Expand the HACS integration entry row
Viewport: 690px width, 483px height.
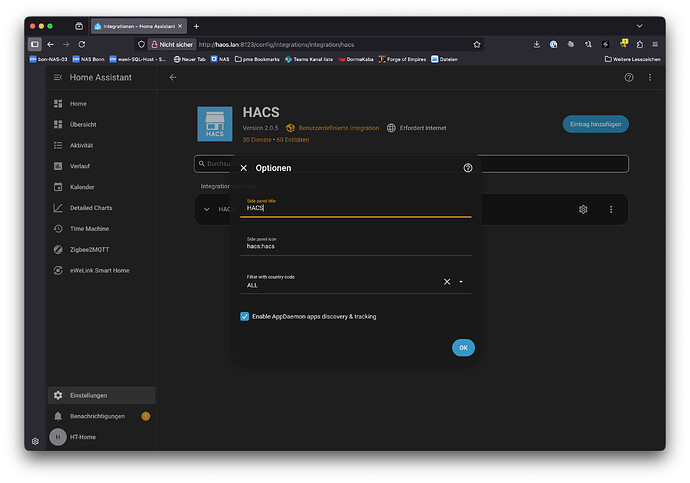tap(206, 209)
